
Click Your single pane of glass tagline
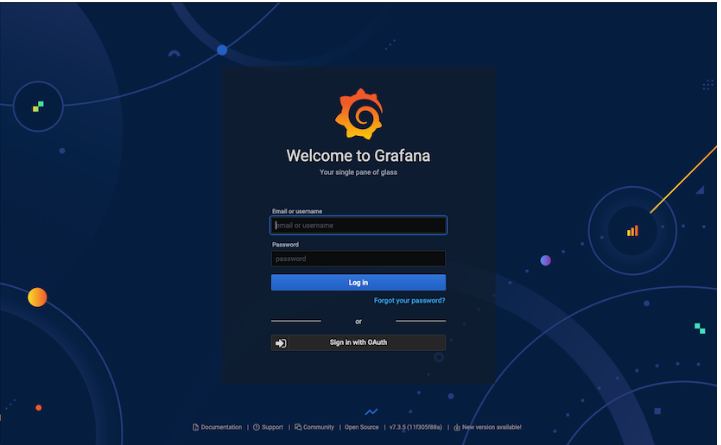point(358,172)
